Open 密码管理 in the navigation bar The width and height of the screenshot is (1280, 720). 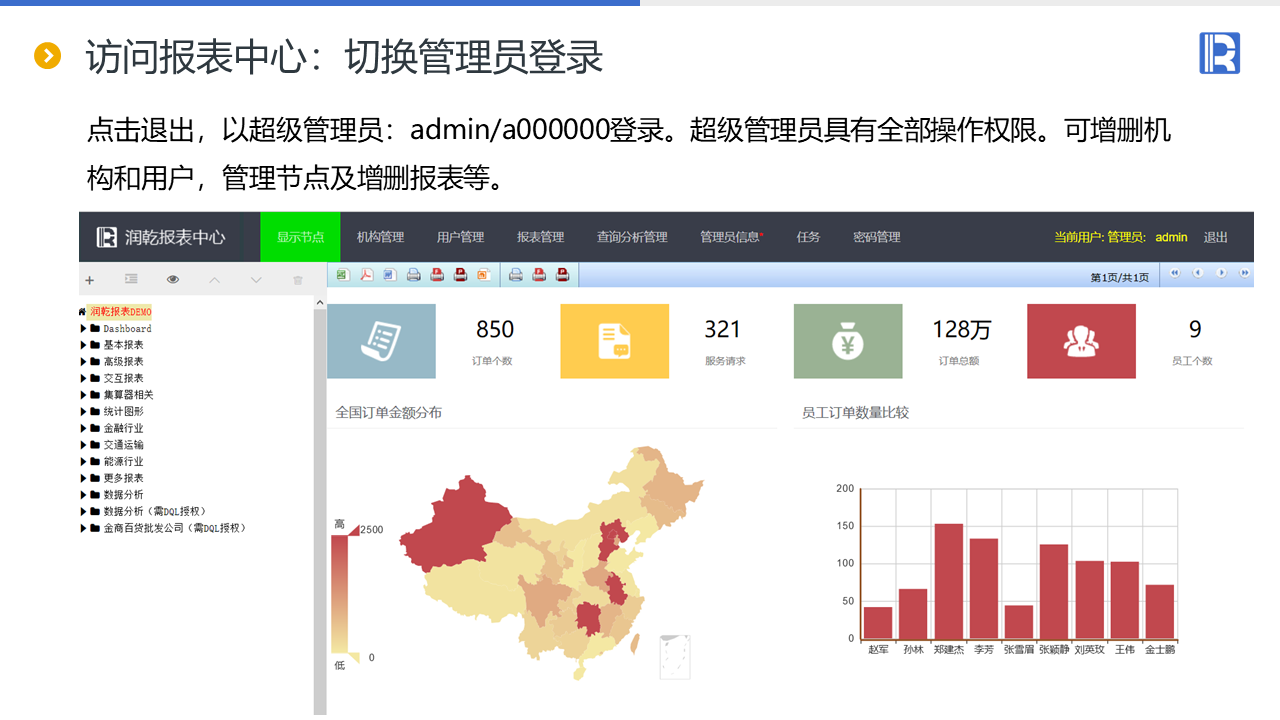click(876, 237)
